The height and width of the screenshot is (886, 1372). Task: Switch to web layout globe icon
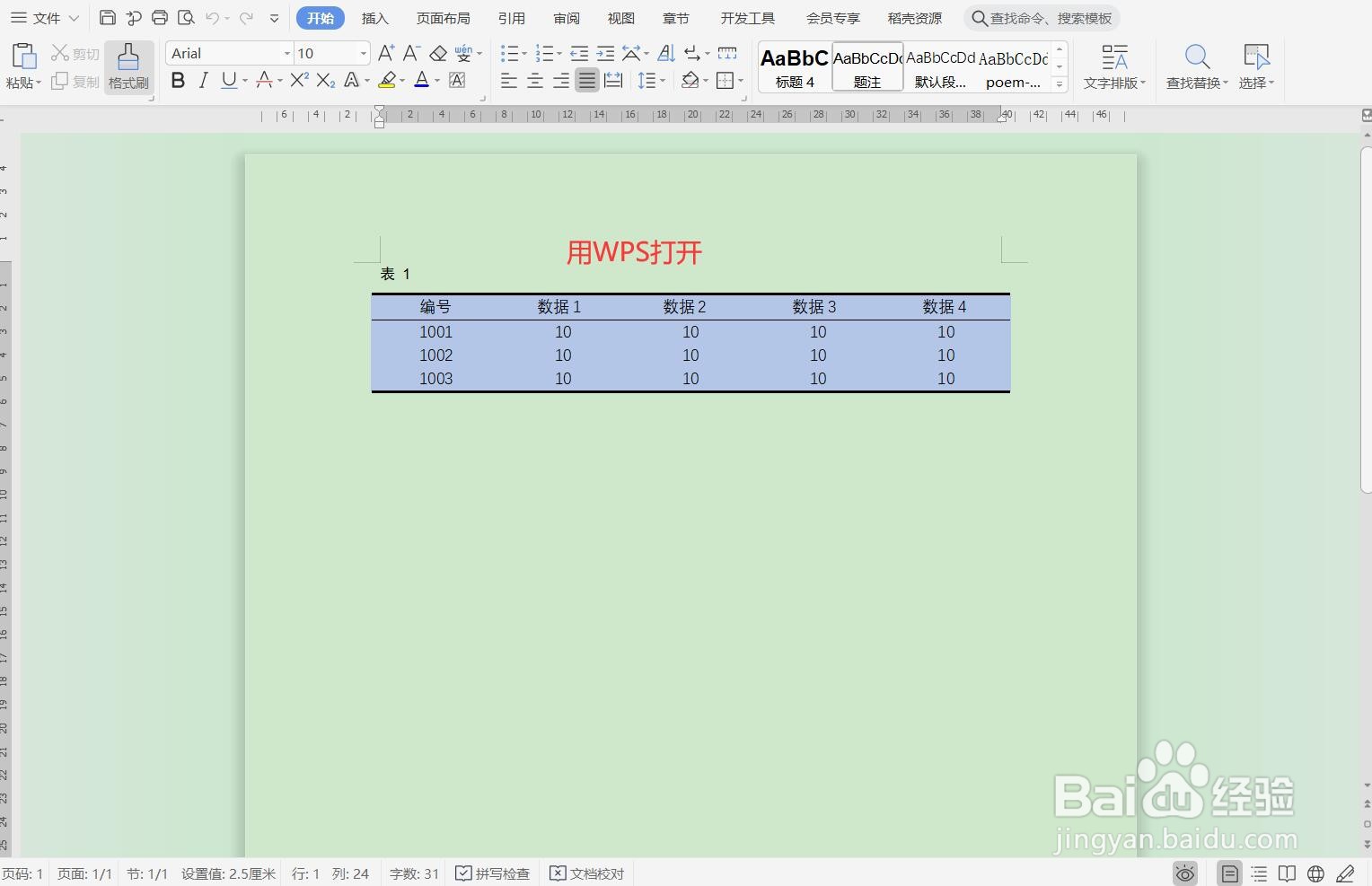tap(1315, 873)
